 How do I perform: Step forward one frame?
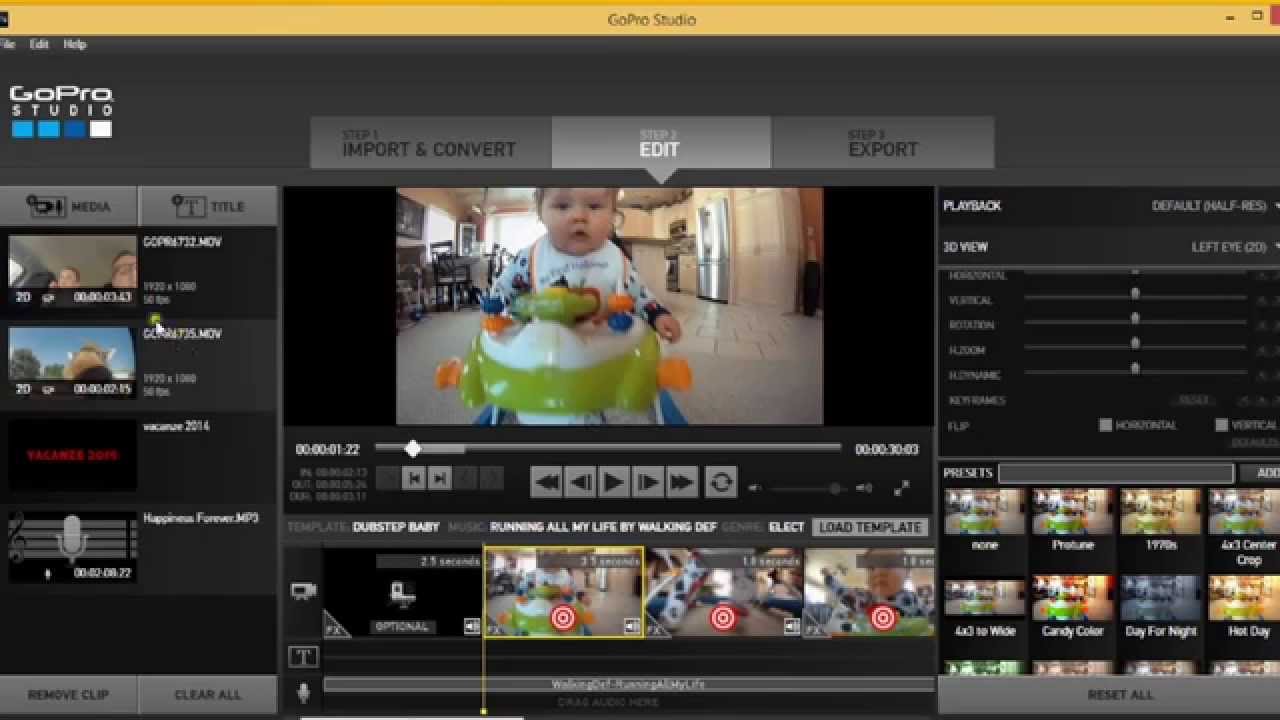648,482
